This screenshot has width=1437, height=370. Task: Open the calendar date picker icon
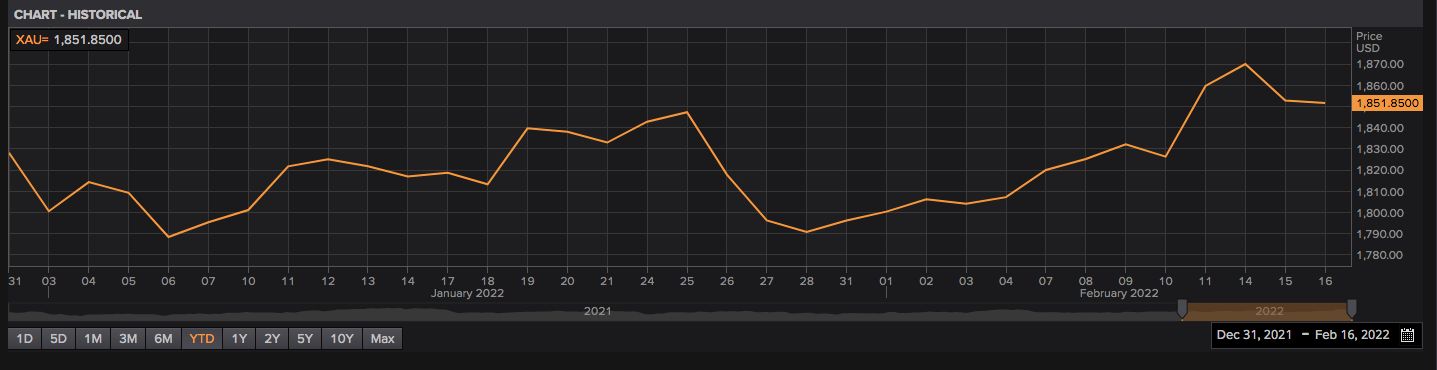[x=1407, y=336]
